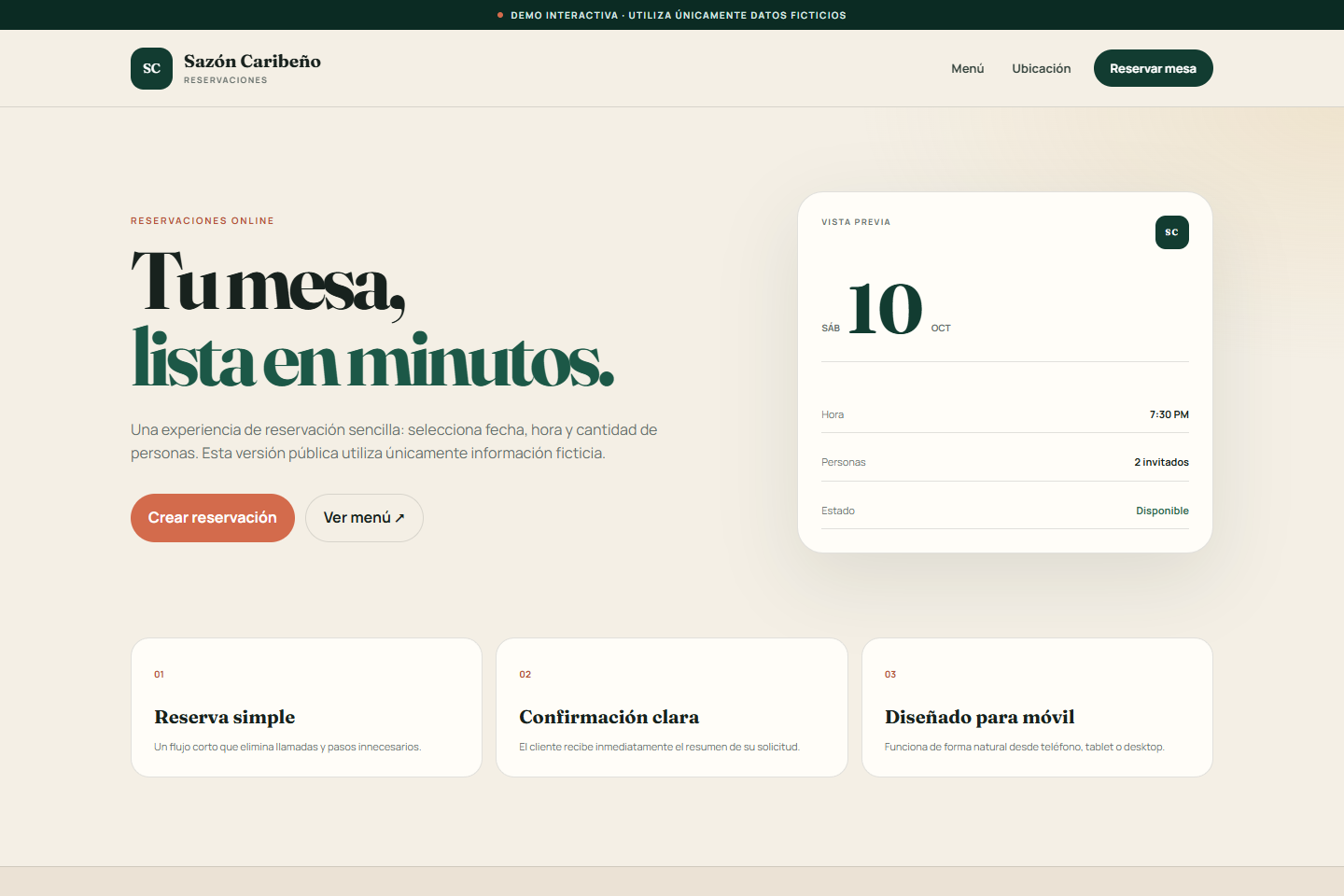Screen dimensions: 1344x896
Task: Click the paragraph starting 'Una experiencia de reservación'
Action: pyautogui.click(x=394, y=441)
